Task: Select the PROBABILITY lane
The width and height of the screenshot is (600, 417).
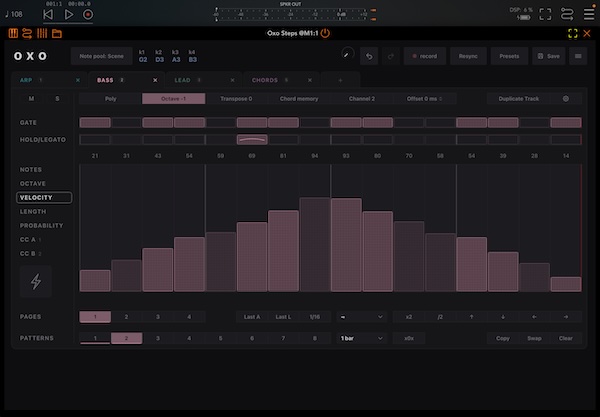Action: click(41, 225)
